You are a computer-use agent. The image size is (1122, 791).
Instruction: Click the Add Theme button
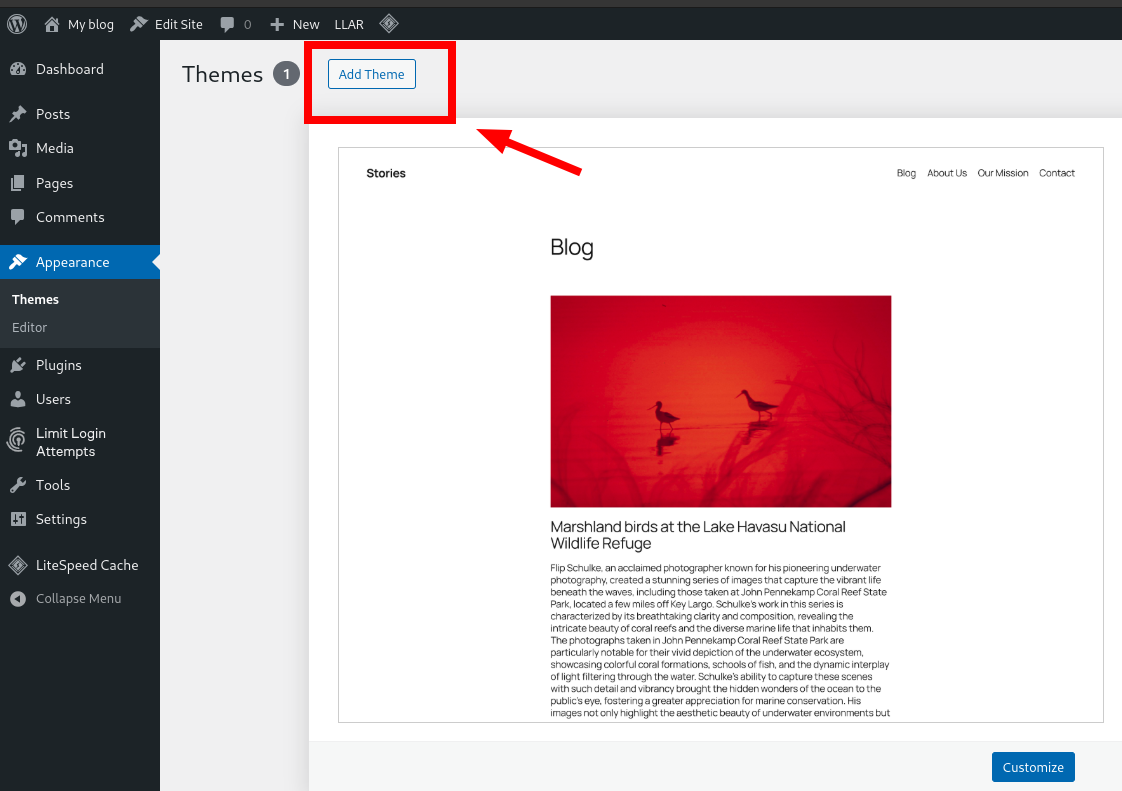[x=371, y=74]
